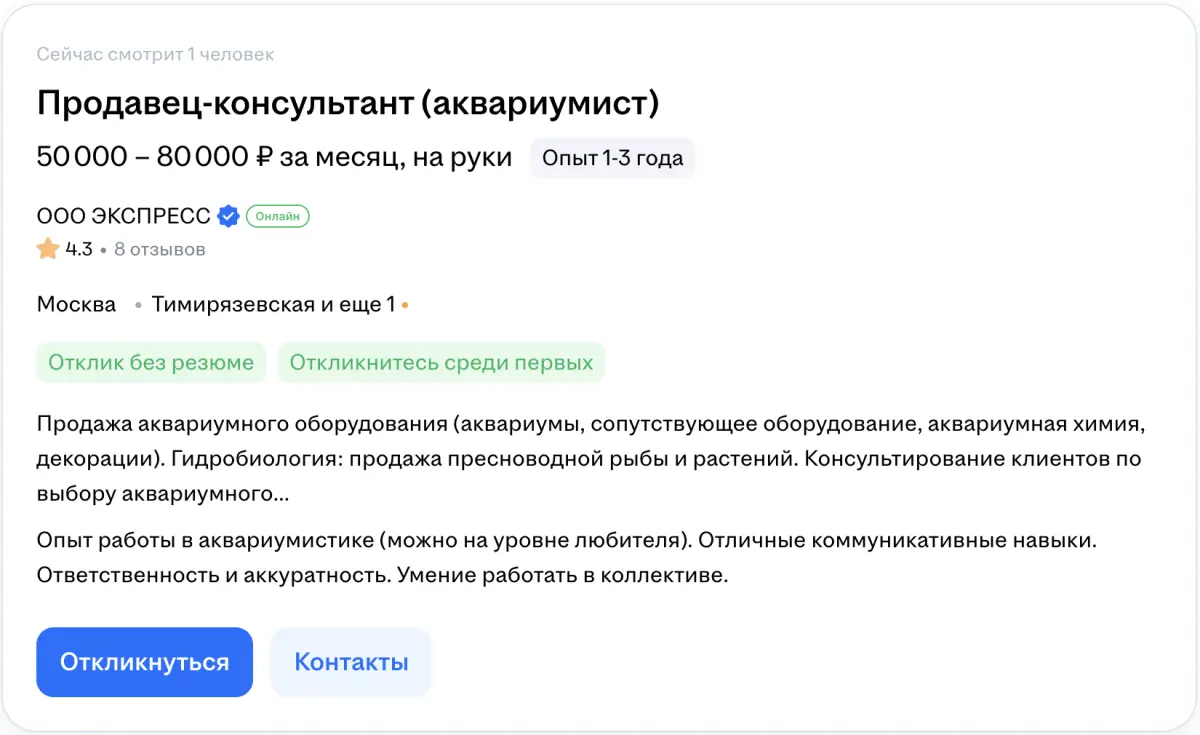This screenshot has width=1200, height=735.
Task: Expand the Тимирязевская и еще 1 metro list
Action: coord(273,304)
